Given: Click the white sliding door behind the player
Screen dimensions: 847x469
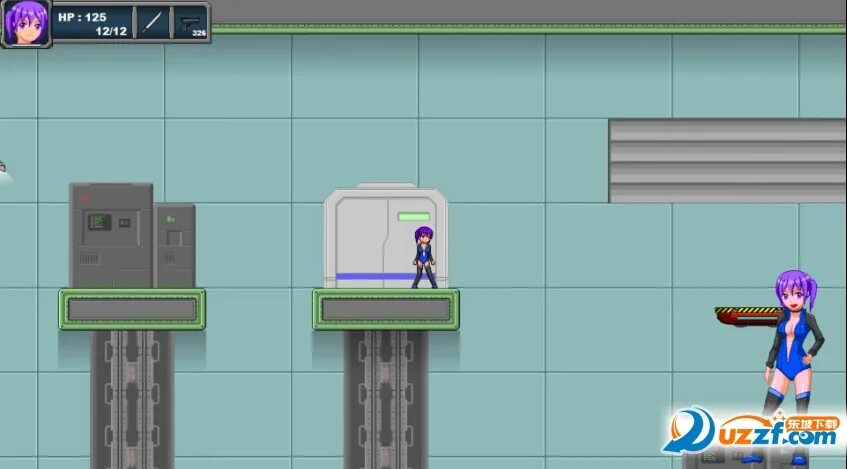Looking at the screenshot, I should coord(386,236).
